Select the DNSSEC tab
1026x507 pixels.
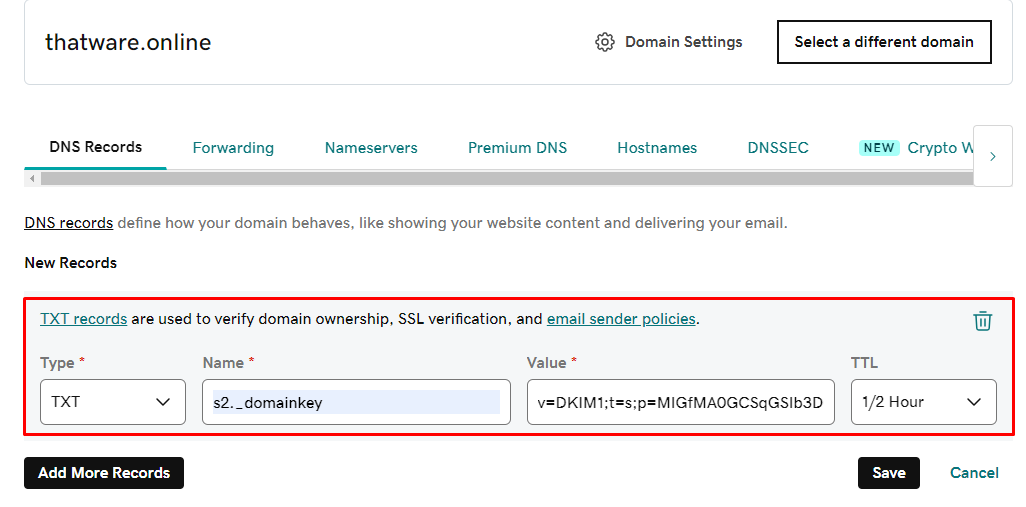point(778,148)
